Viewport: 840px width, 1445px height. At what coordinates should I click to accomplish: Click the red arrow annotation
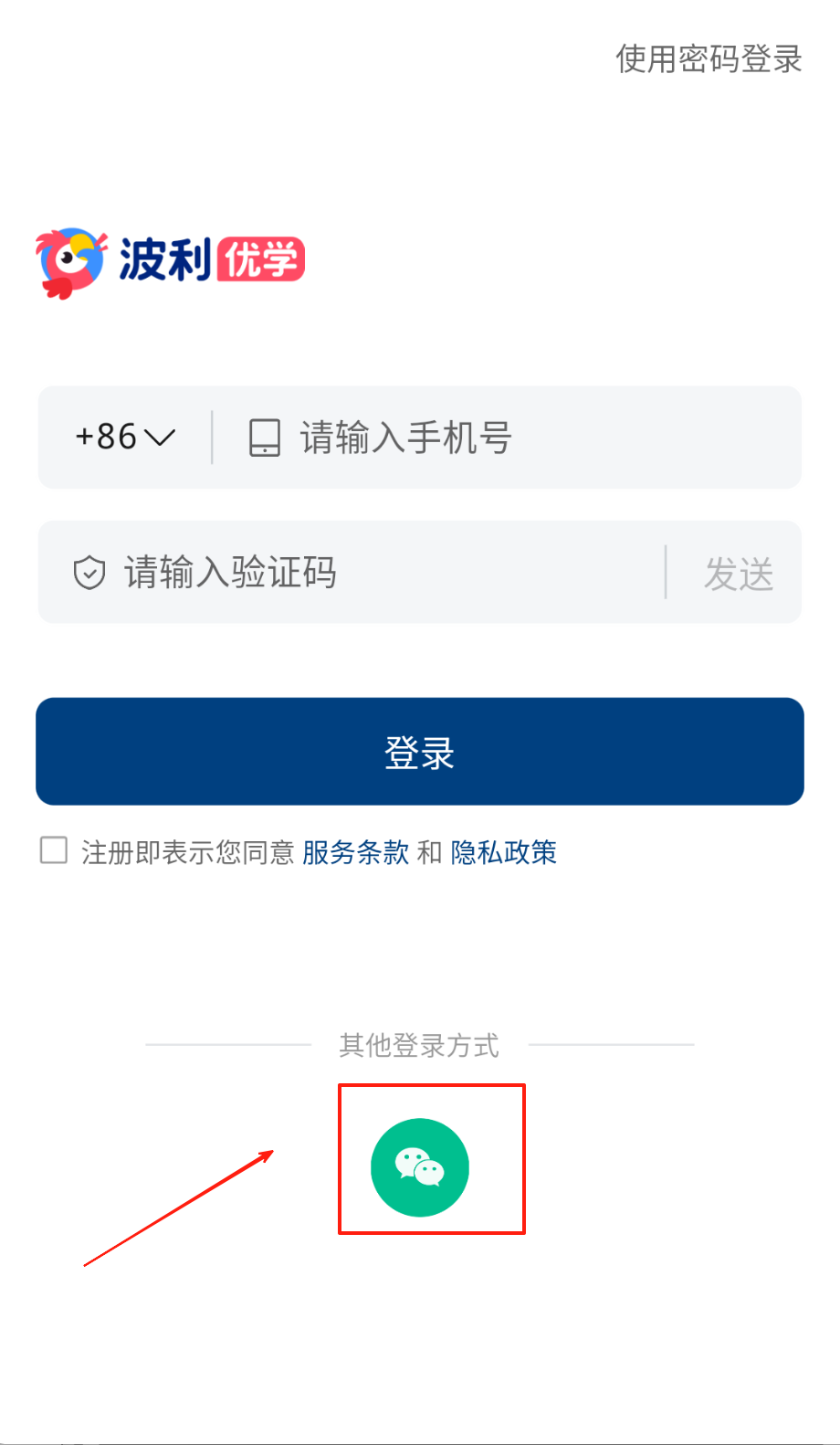coord(179,1208)
